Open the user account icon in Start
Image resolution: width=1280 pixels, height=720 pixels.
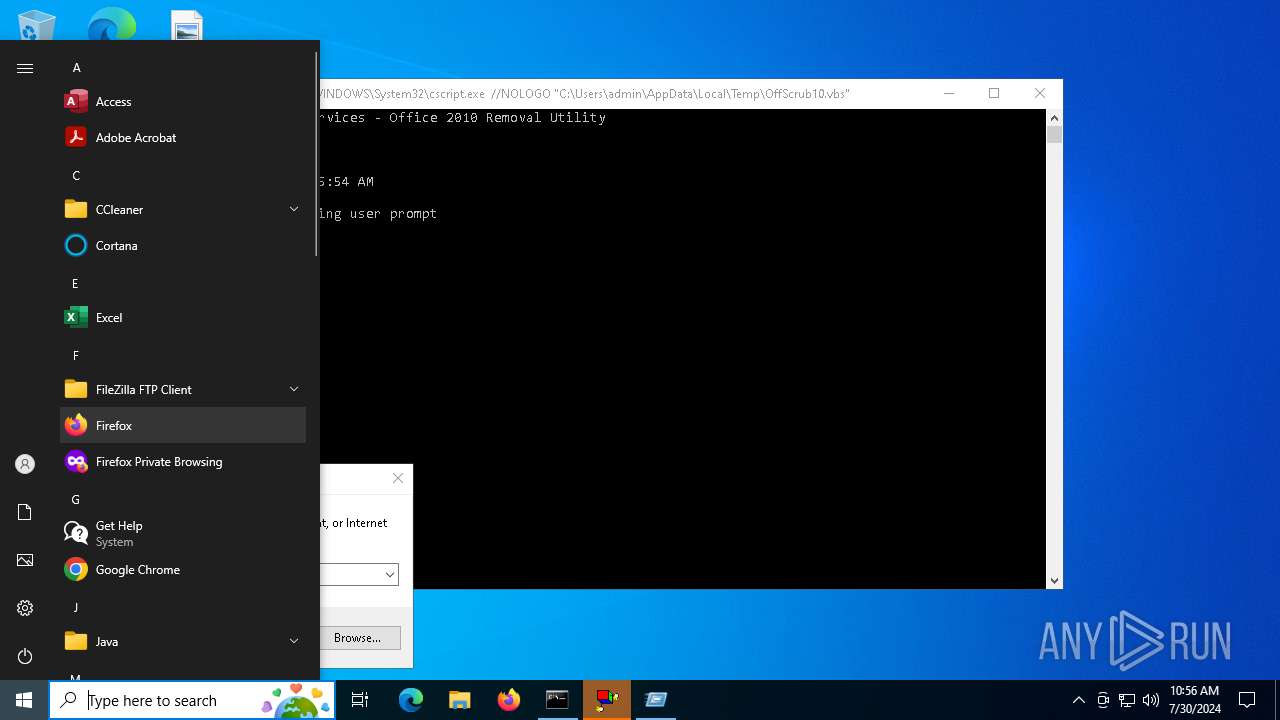point(25,464)
